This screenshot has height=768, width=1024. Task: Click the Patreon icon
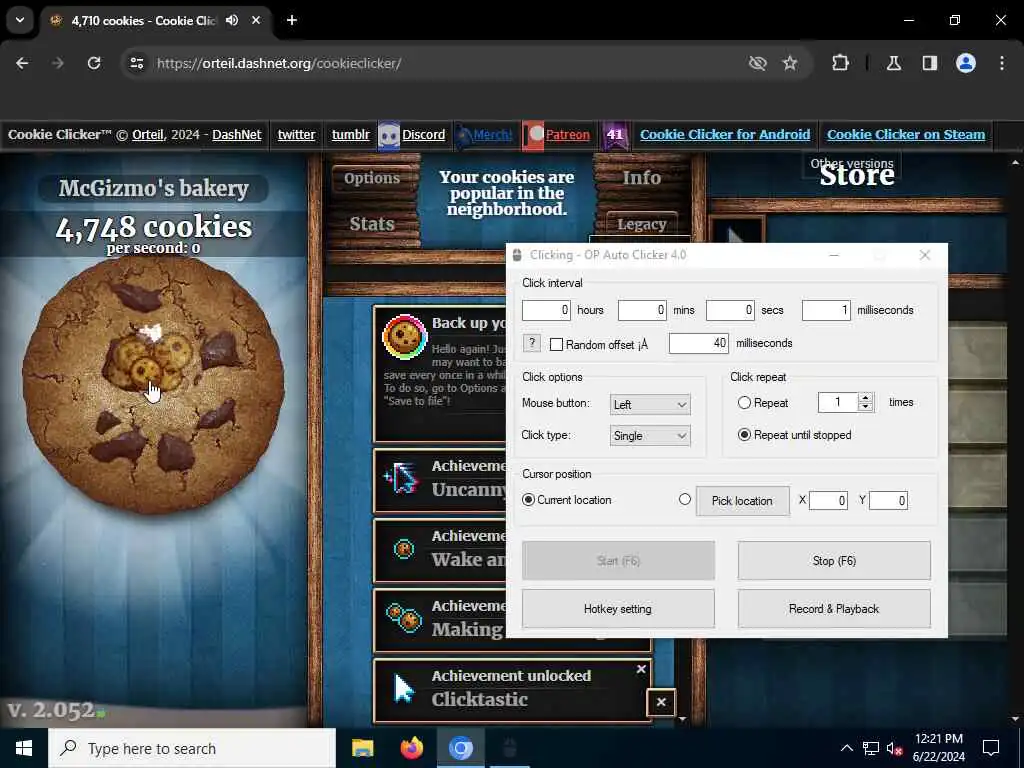(x=533, y=135)
